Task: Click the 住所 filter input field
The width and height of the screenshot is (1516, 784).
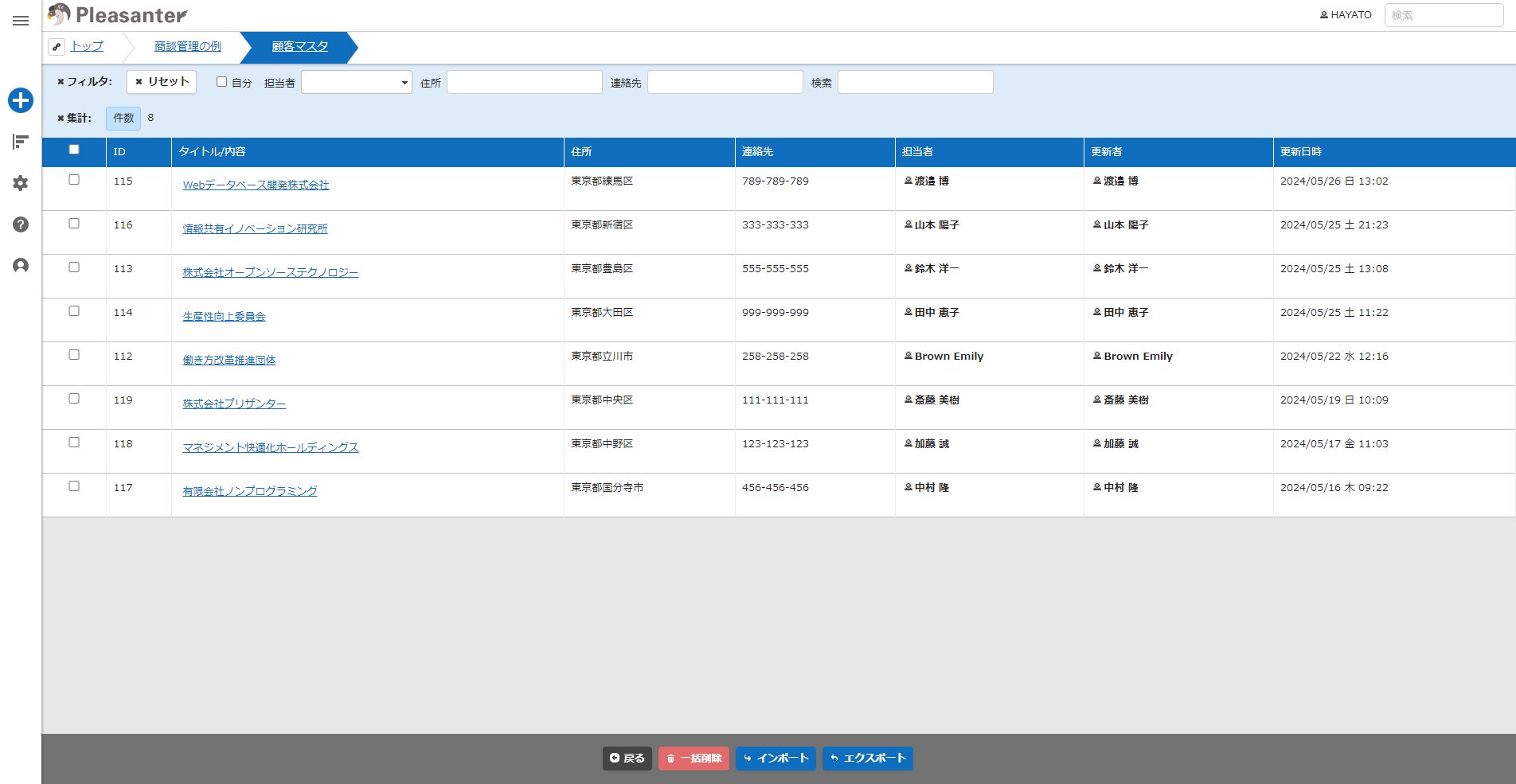Action: (x=525, y=82)
